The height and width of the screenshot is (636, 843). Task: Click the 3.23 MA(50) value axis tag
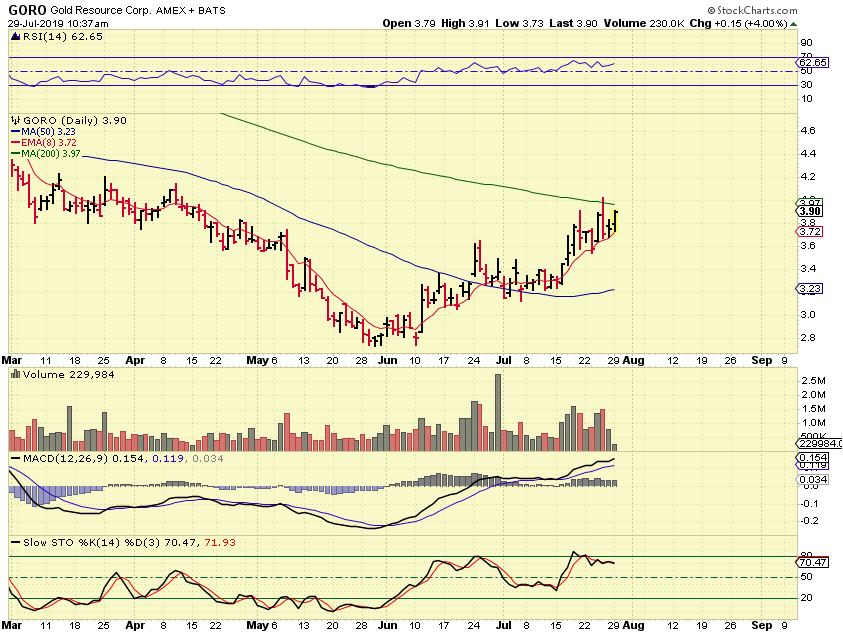810,289
